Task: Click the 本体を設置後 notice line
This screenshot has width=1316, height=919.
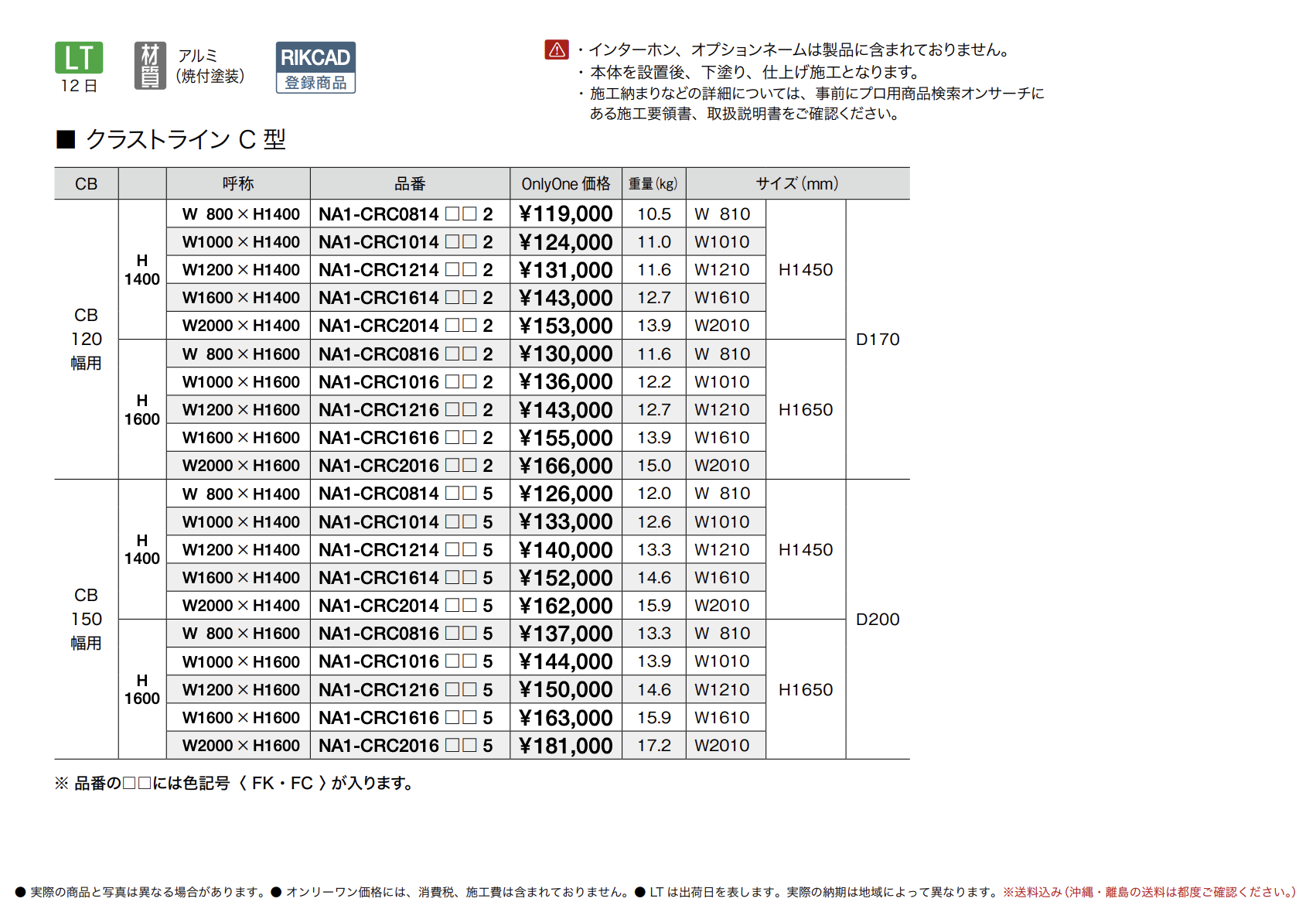Action: point(748,73)
